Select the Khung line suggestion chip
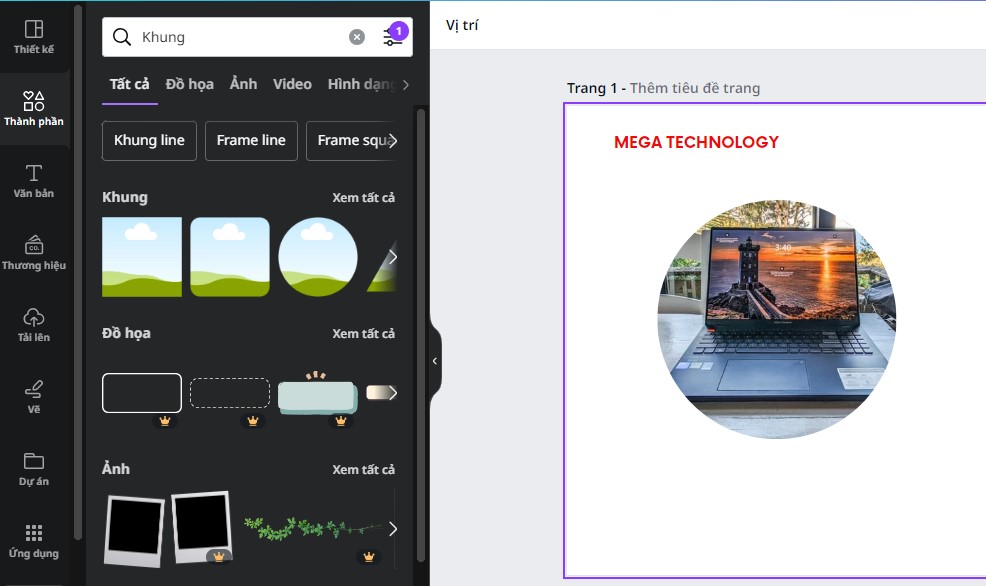The width and height of the screenshot is (986, 586). pos(149,140)
